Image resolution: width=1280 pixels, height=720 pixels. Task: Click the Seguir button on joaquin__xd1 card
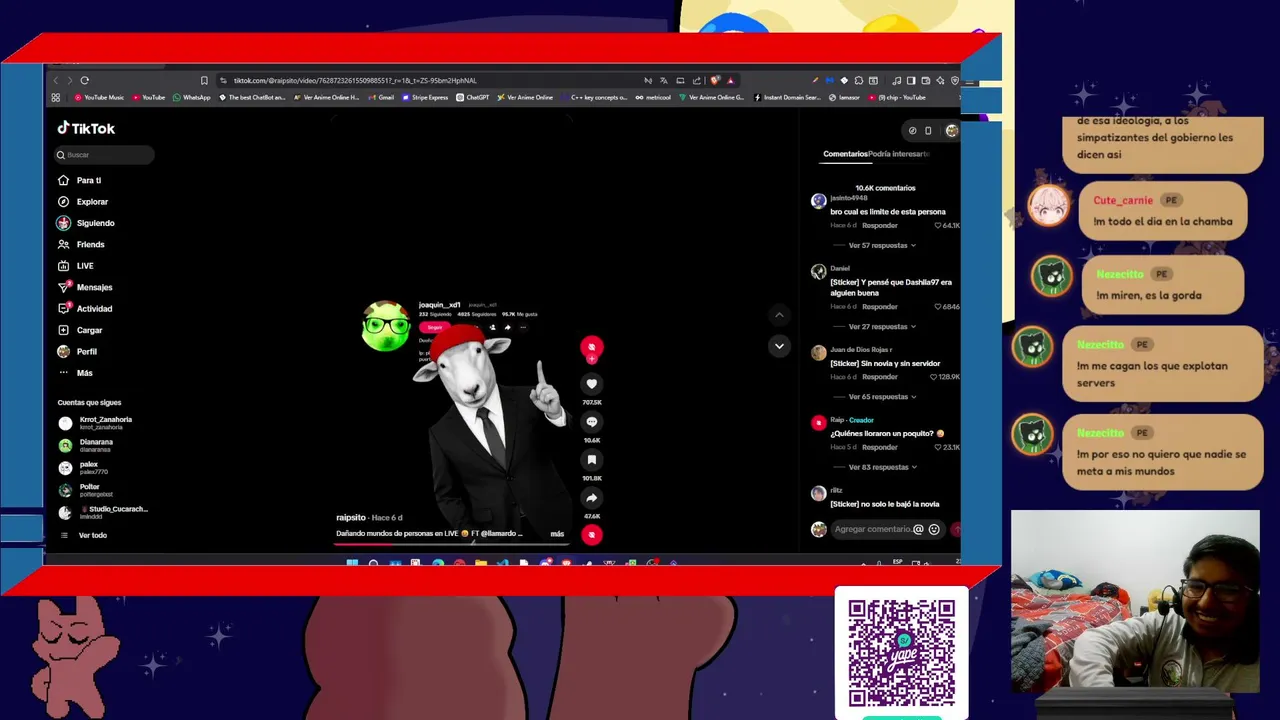434,327
